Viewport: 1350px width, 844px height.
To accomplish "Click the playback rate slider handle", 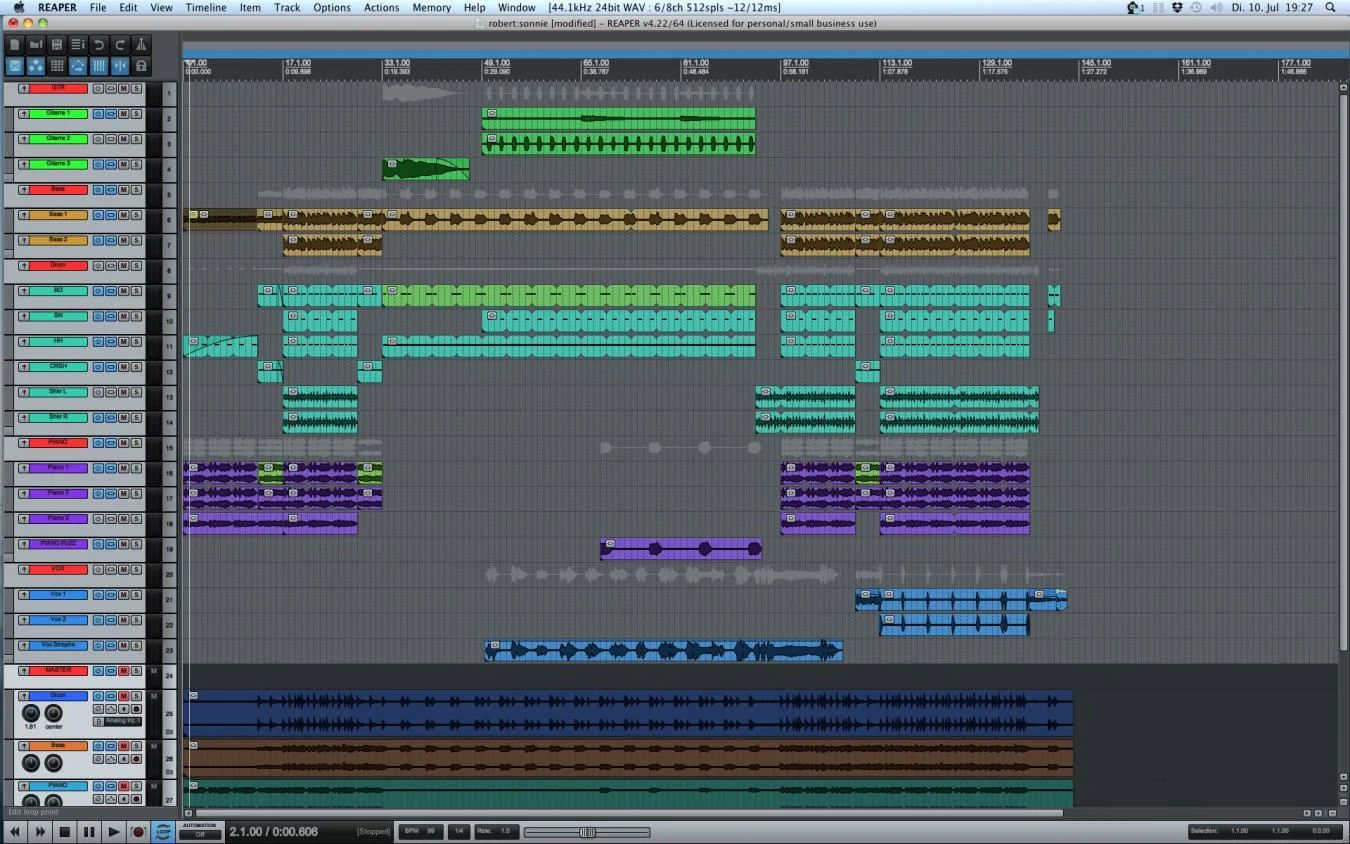I will [x=587, y=832].
